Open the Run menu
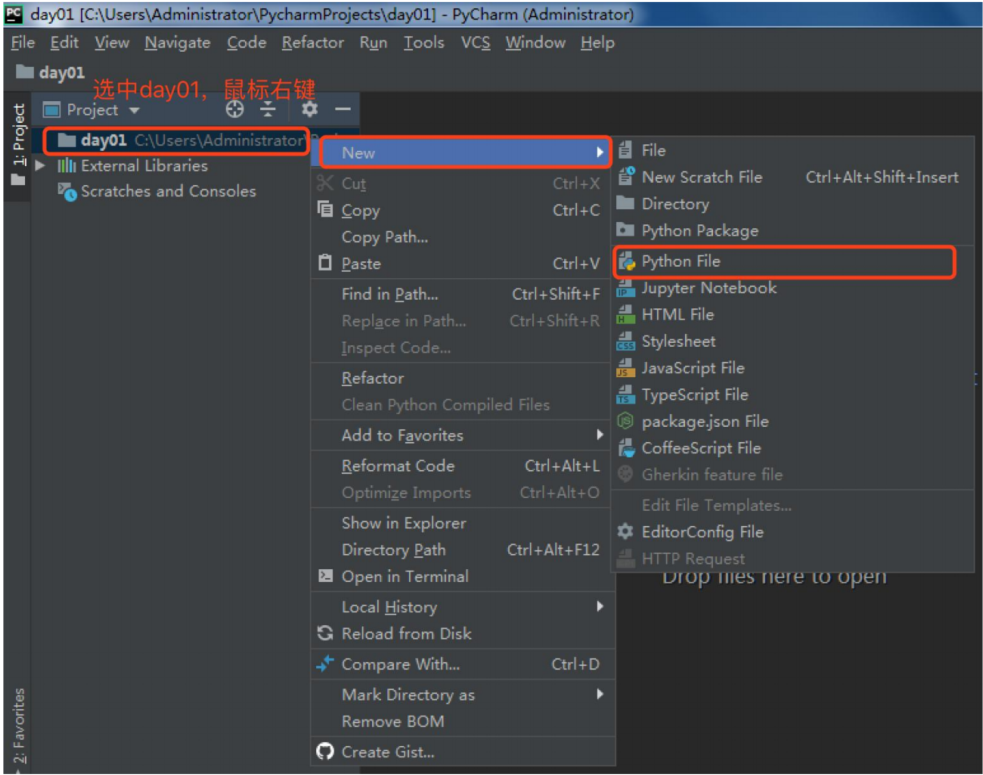Image resolution: width=983 pixels, height=775 pixels. (373, 43)
